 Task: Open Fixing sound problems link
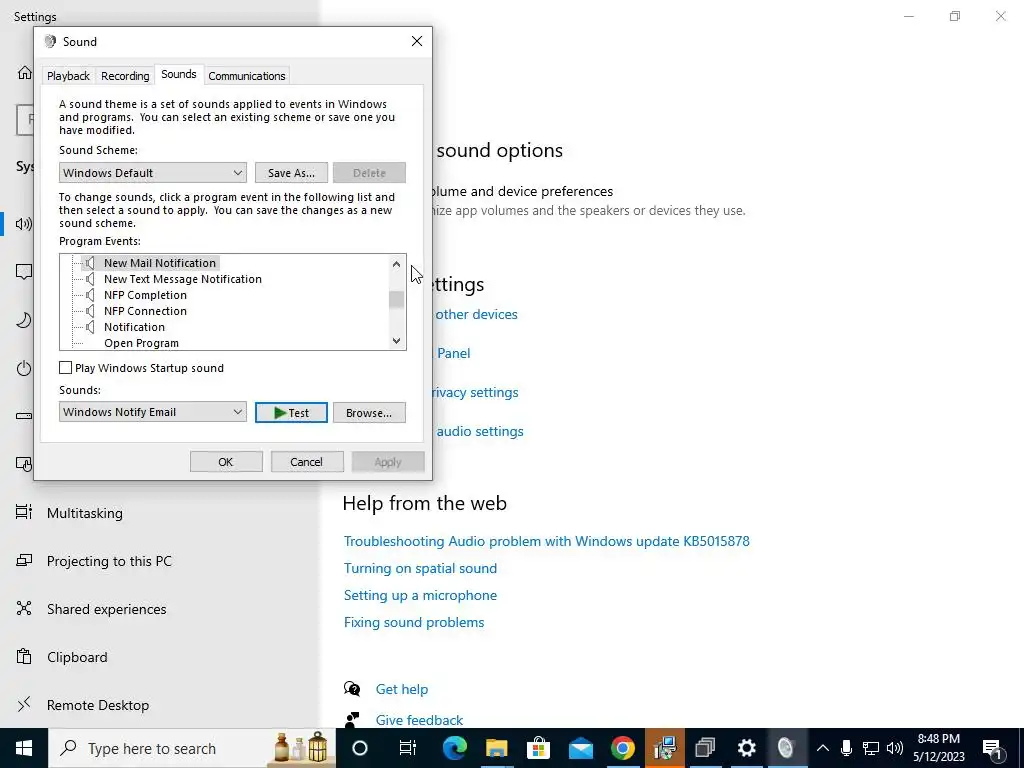coord(414,622)
